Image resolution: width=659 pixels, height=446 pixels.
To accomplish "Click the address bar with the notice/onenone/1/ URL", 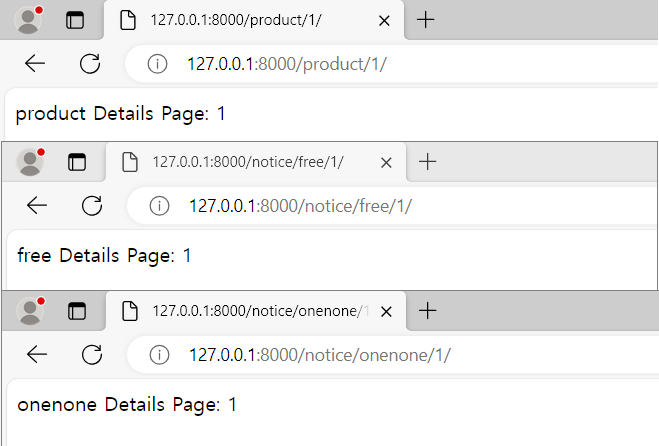I will point(394,355).
